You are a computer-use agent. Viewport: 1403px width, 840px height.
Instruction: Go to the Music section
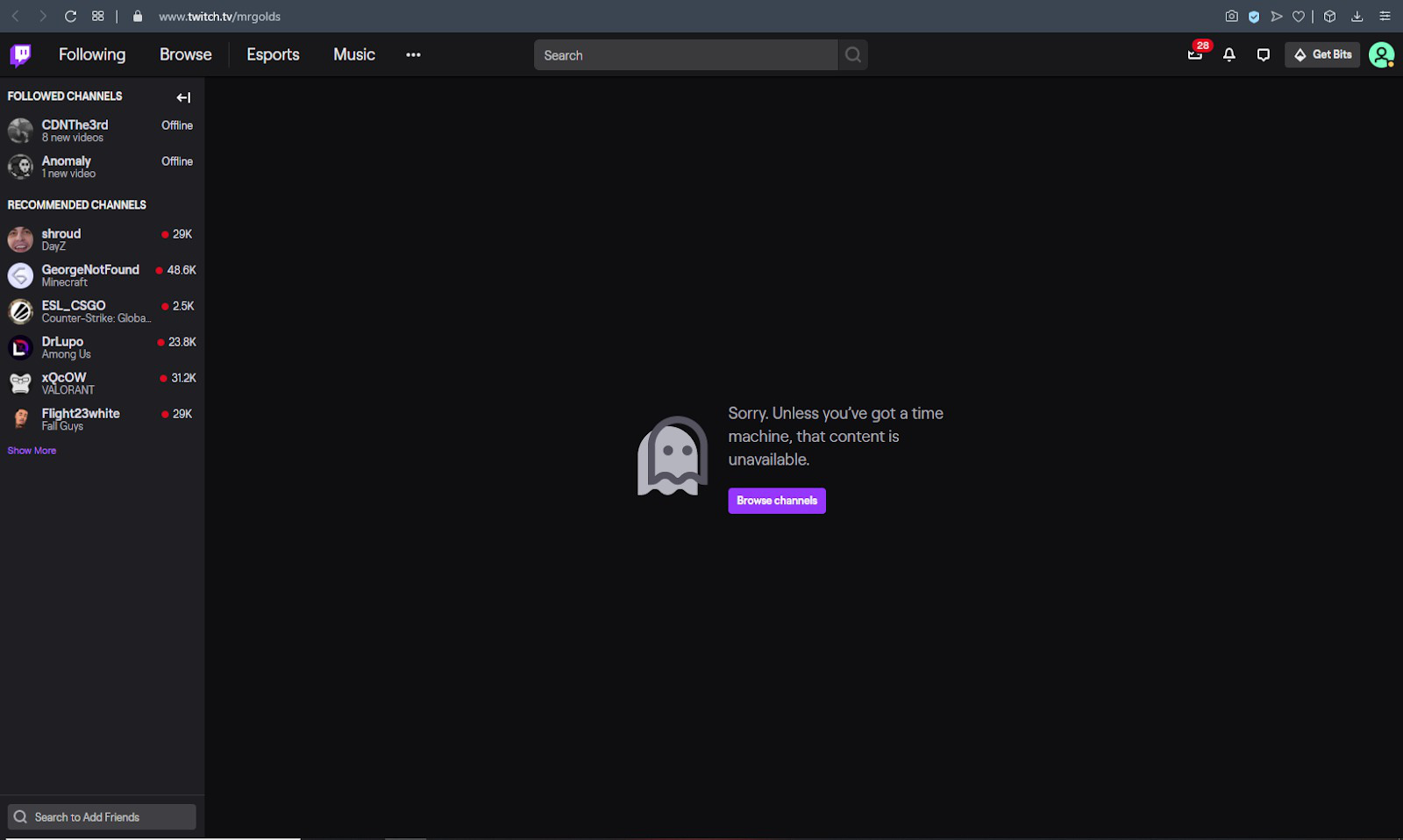354,54
